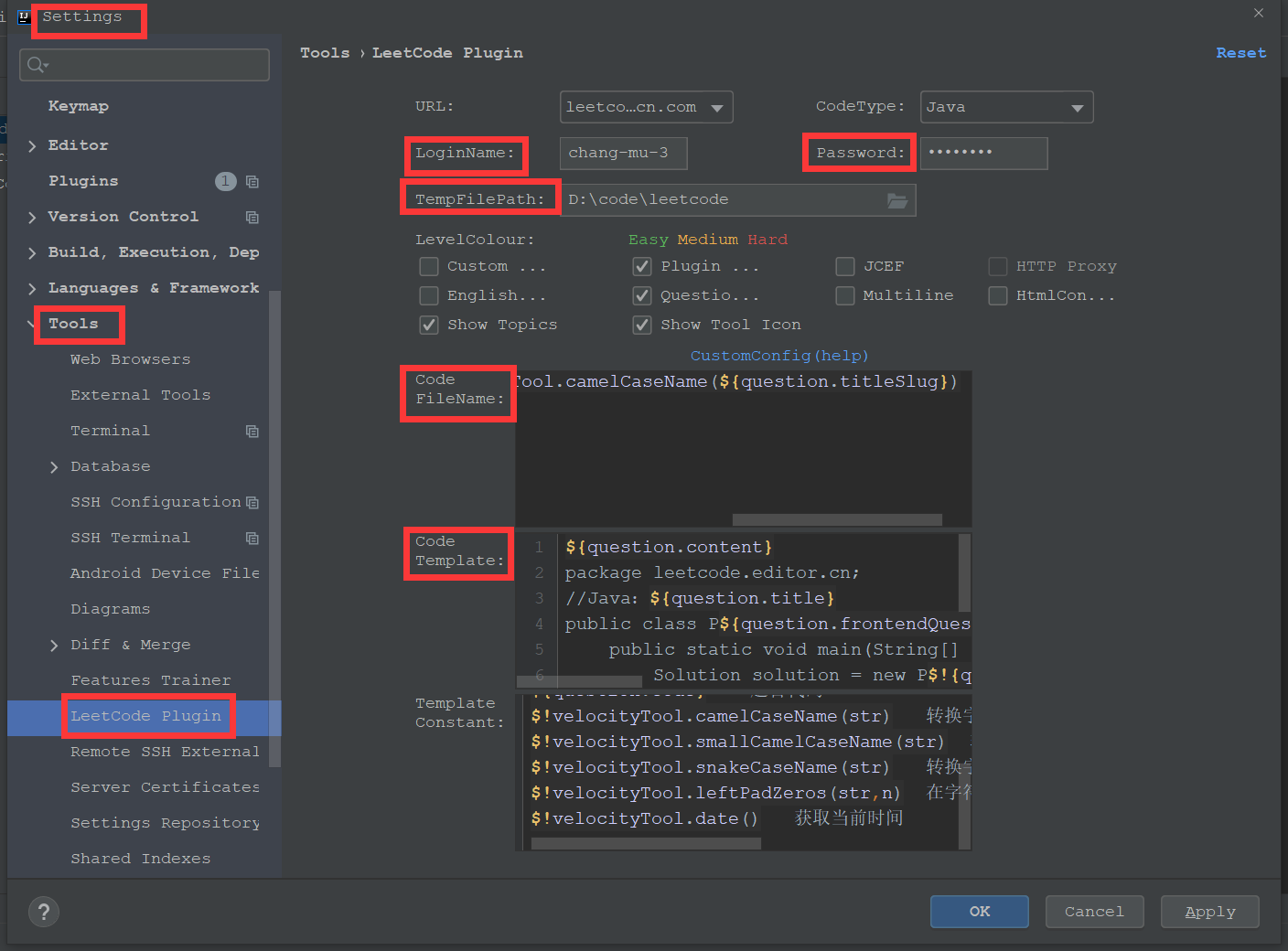The width and height of the screenshot is (1288, 951).
Task: Click the help question mark icon
Action: (x=43, y=912)
